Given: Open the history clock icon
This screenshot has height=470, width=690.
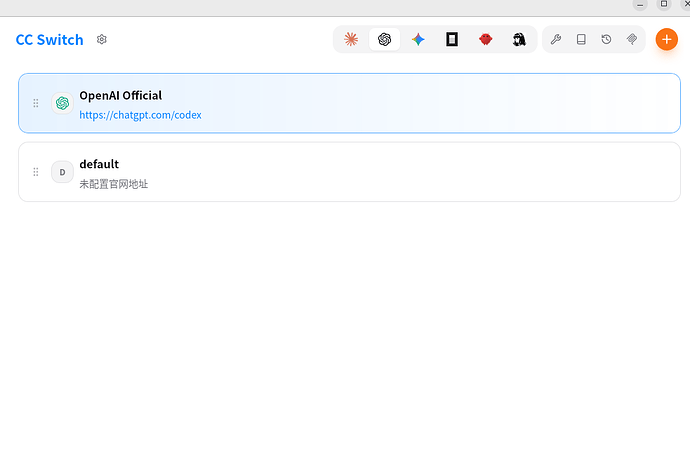Looking at the screenshot, I should [606, 40].
